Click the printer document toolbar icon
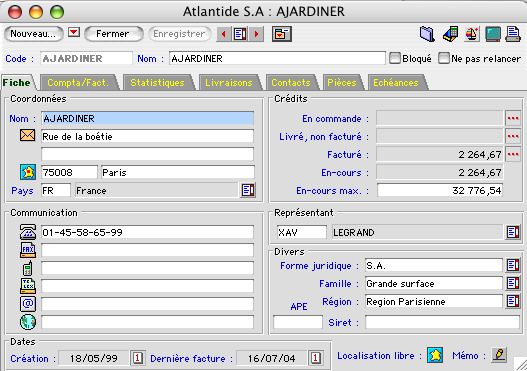Image resolution: width=527 pixels, height=371 pixels. point(513,34)
